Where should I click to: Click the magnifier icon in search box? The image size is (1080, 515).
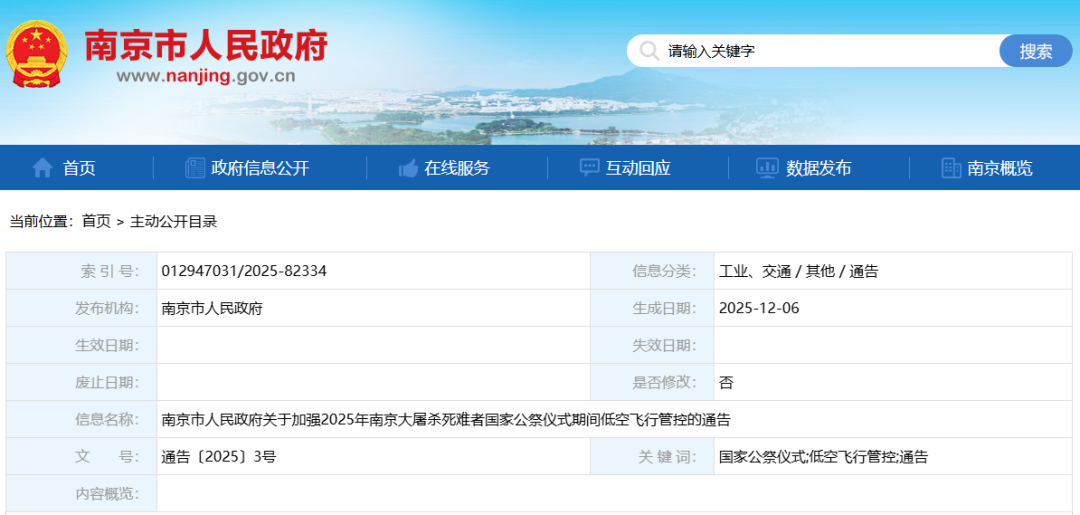pyautogui.click(x=650, y=51)
